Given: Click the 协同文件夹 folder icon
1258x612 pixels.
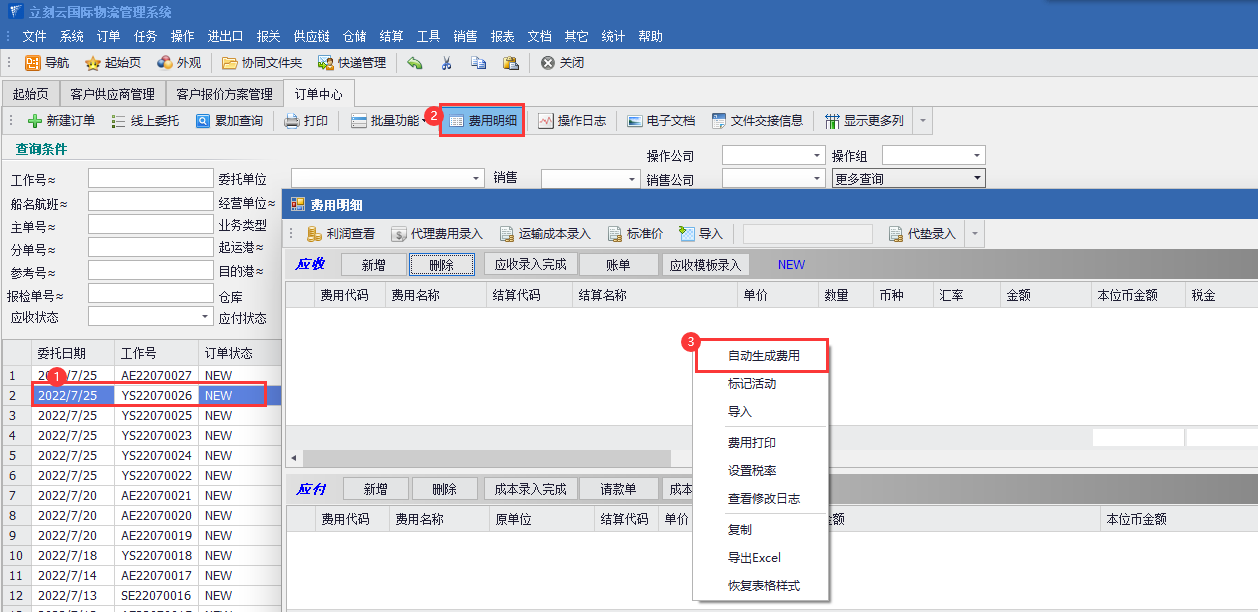Looking at the screenshot, I should [230, 63].
